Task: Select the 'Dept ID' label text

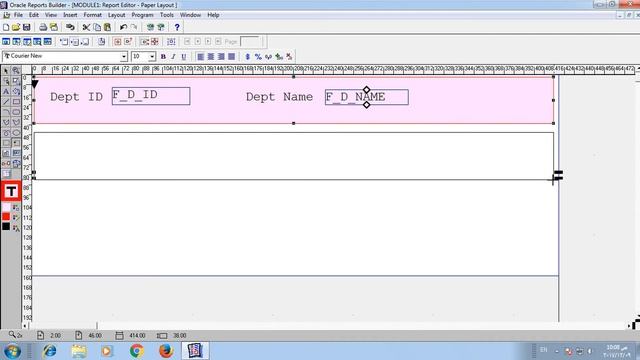Action: [x=76, y=97]
